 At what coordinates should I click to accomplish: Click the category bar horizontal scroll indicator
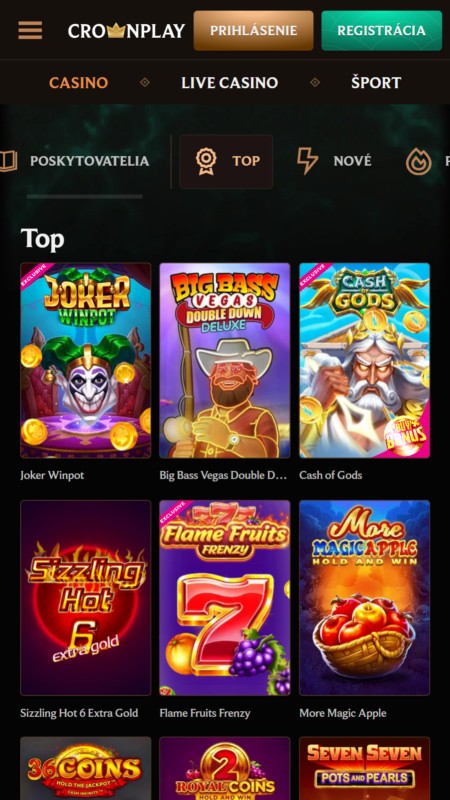[x=85, y=196]
